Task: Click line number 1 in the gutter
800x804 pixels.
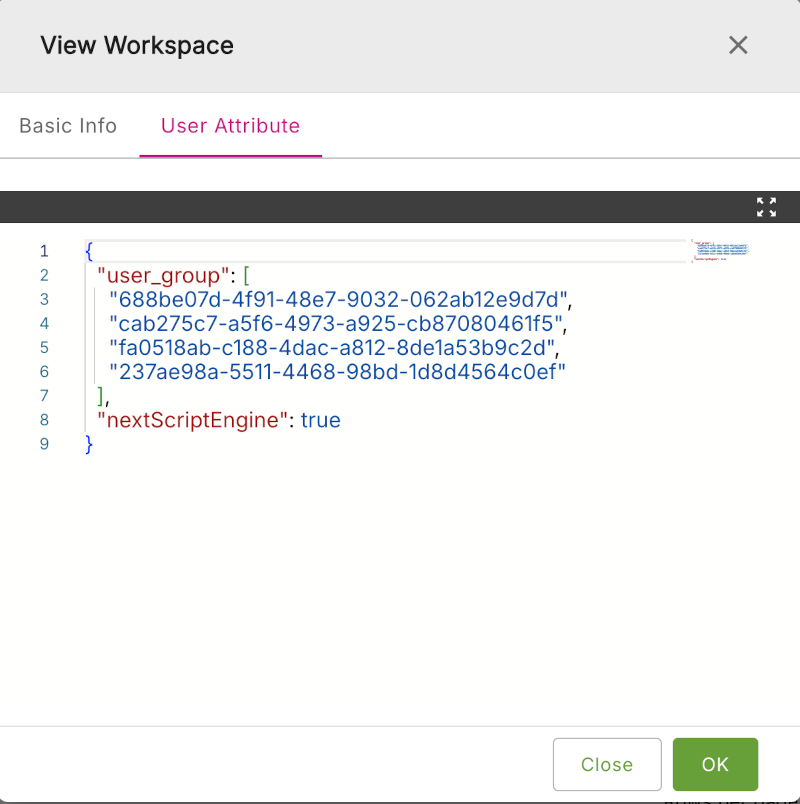Action: click(44, 251)
